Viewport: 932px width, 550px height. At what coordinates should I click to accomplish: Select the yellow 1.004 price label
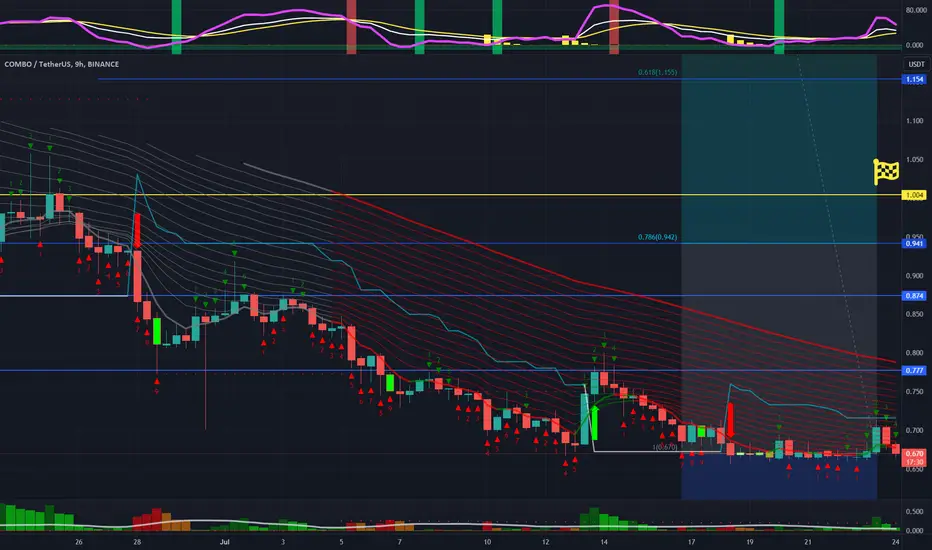[914, 195]
